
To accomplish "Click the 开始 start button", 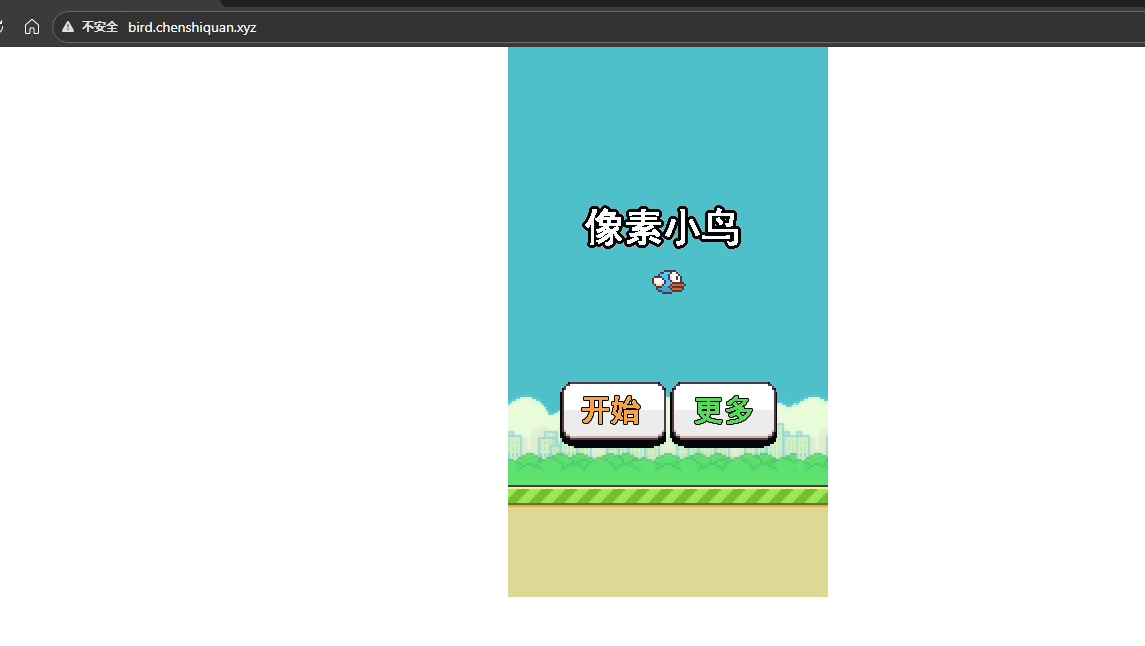I will (613, 413).
